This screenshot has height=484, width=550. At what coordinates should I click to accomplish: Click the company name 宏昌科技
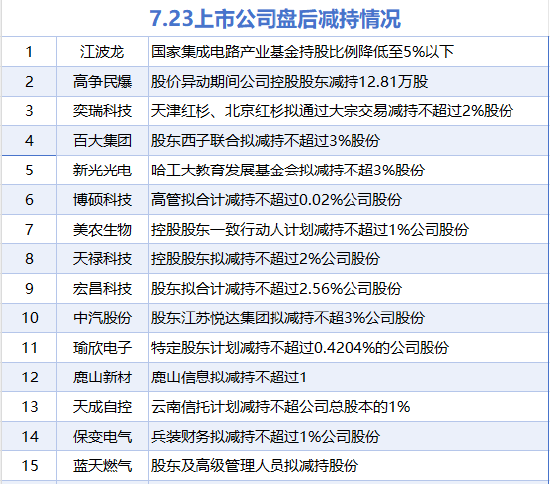pyautogui.click(x=102, y=289)
